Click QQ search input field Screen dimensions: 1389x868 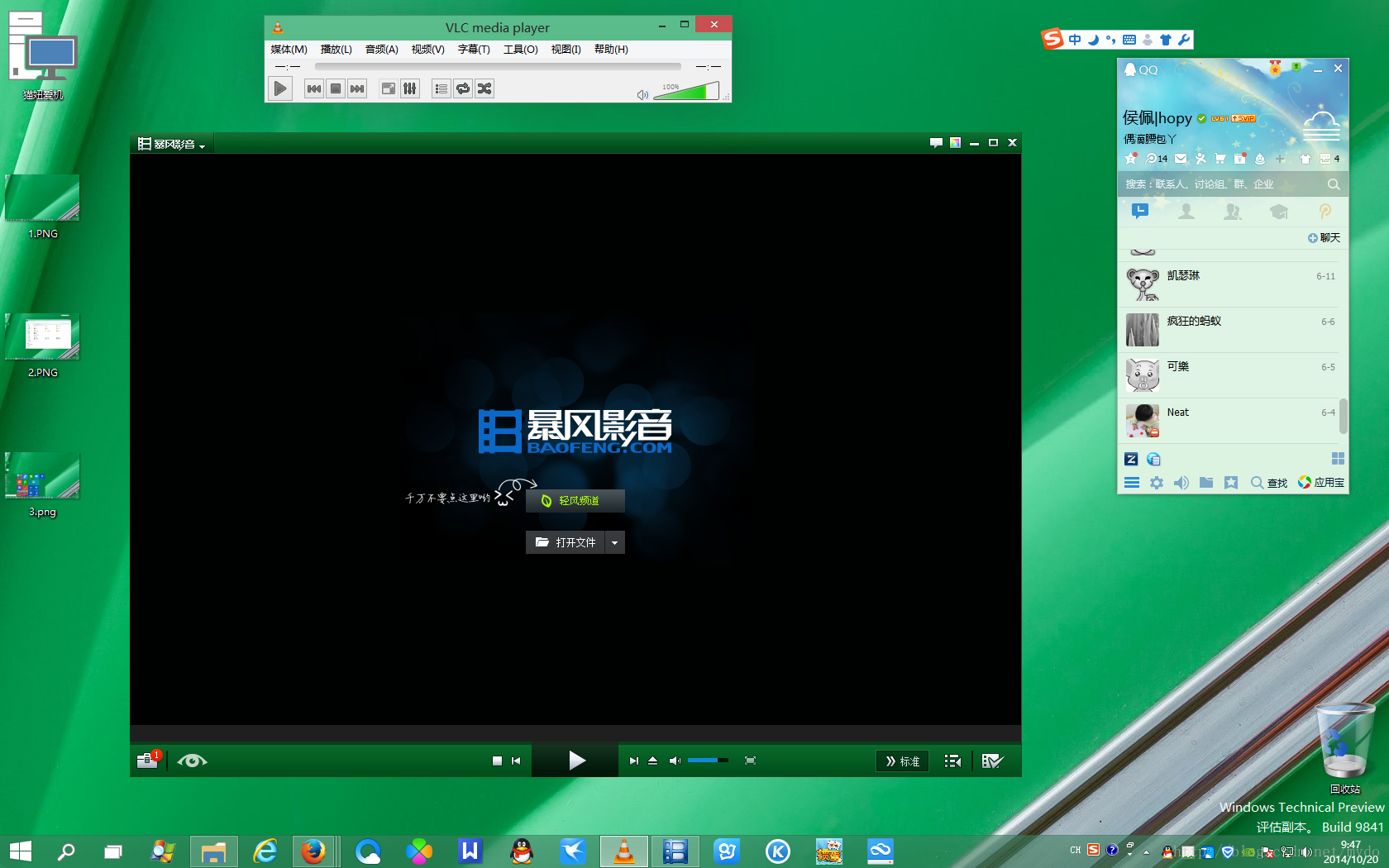[x=1222, y=184]
